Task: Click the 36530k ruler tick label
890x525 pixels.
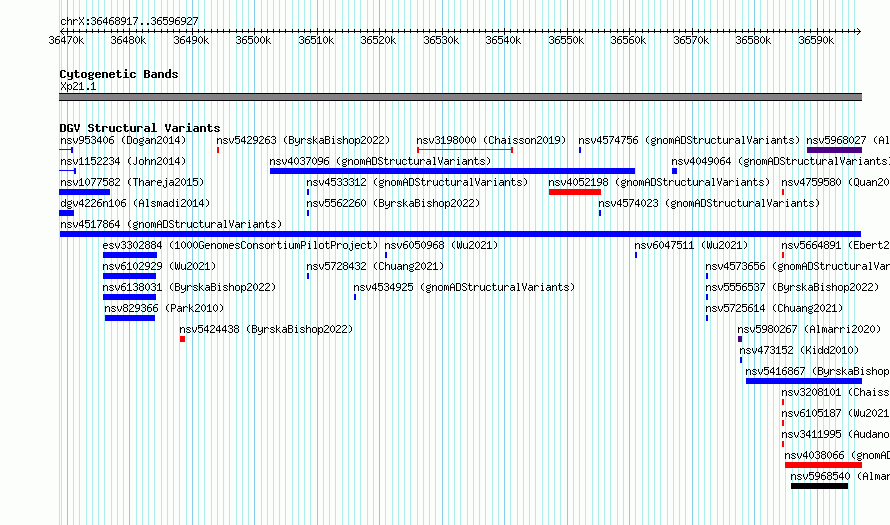Action: click(441, 40)
